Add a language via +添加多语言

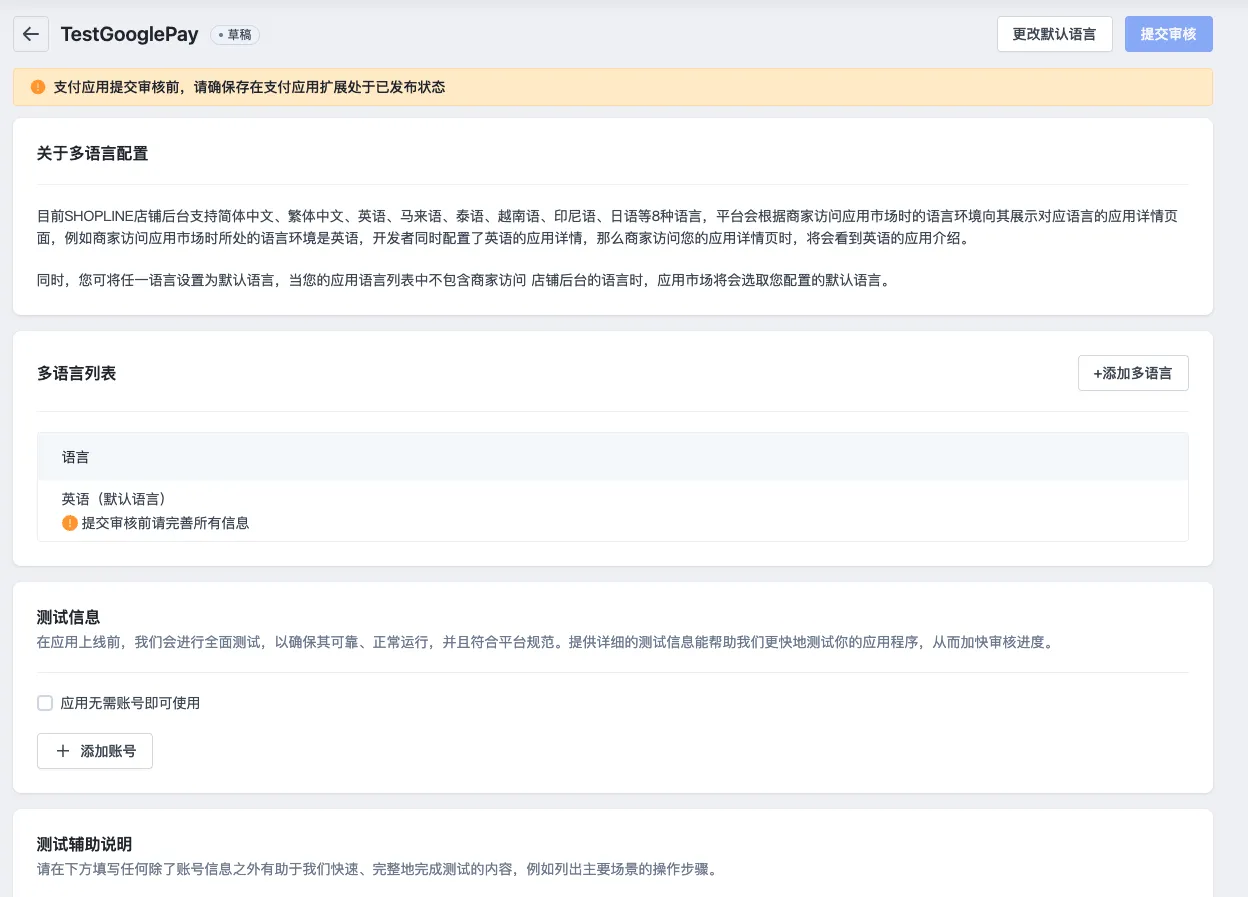(1133, 373)
